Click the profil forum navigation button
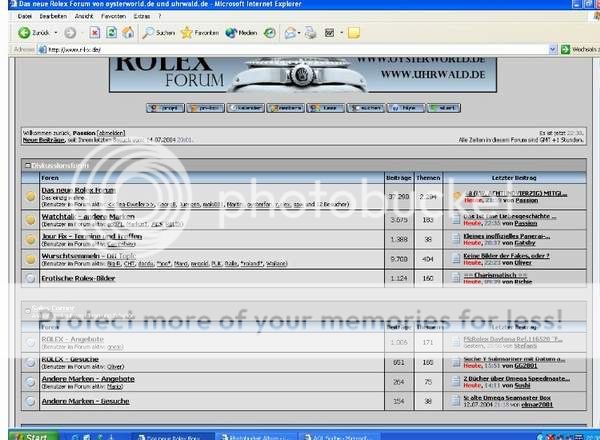The image size is (600, 440). point(165,108)
